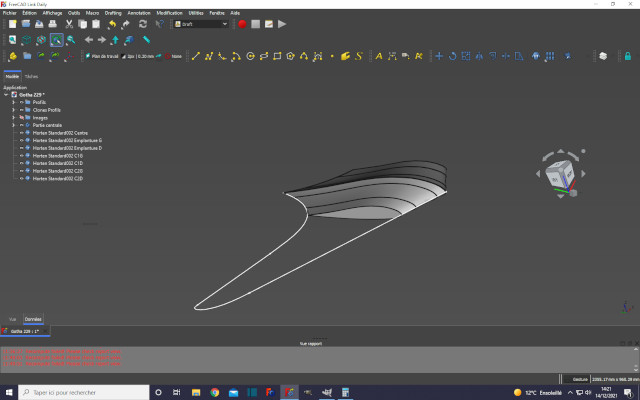The height and width of the screenshot is (400, 640).
Task: Click the Go to linked object up arrow
Action: coord(116,40)
